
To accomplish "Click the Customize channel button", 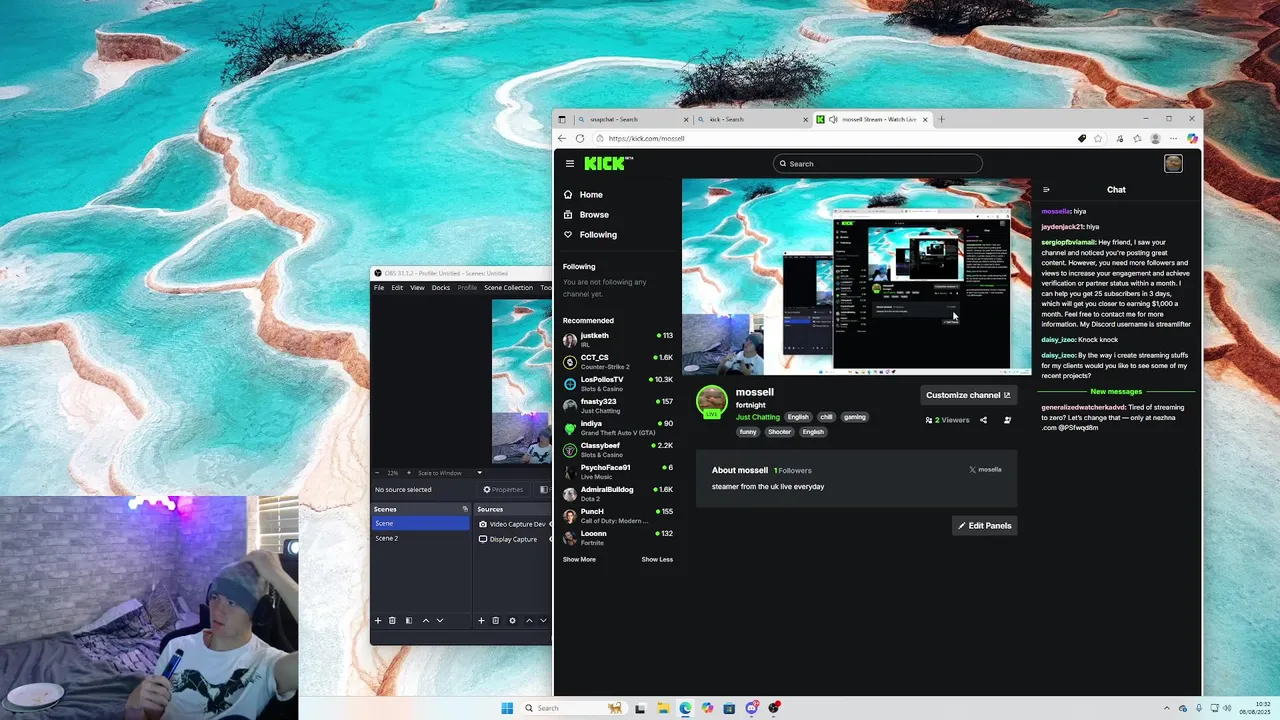I will (968, 395).
